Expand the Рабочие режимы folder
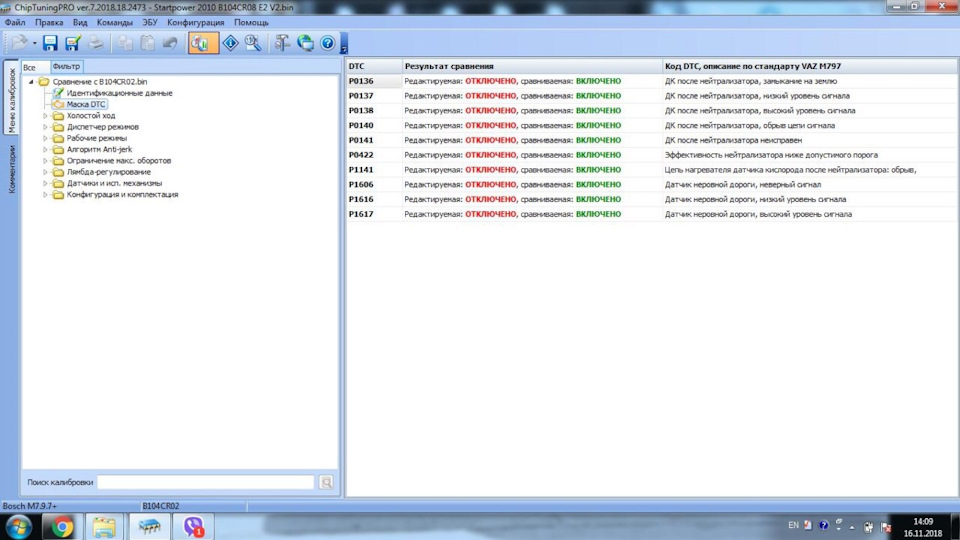This screenshot has height=540, width=960. tap(45, 138)
